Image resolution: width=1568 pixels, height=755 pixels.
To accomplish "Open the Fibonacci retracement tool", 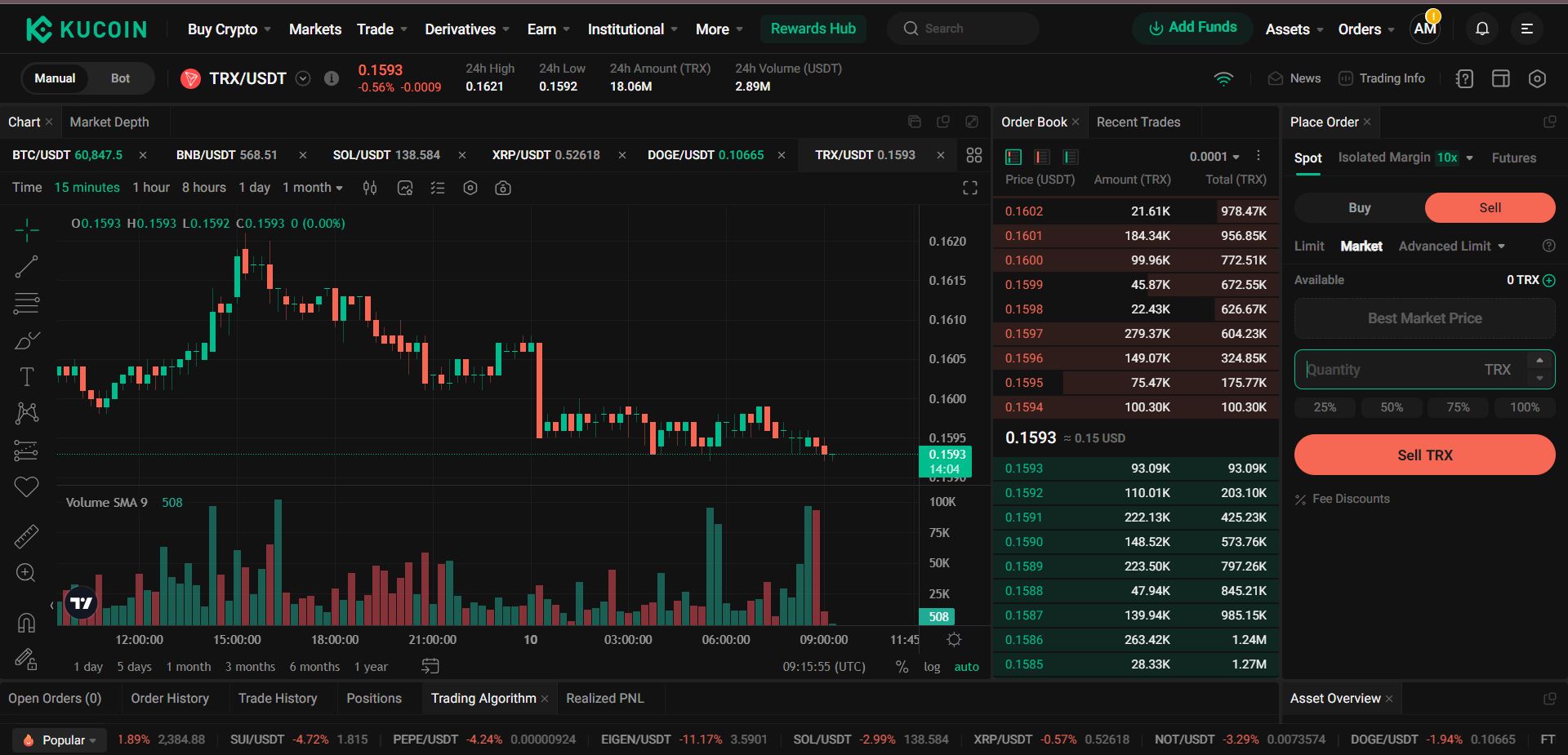I will click(x=26, y=303).
